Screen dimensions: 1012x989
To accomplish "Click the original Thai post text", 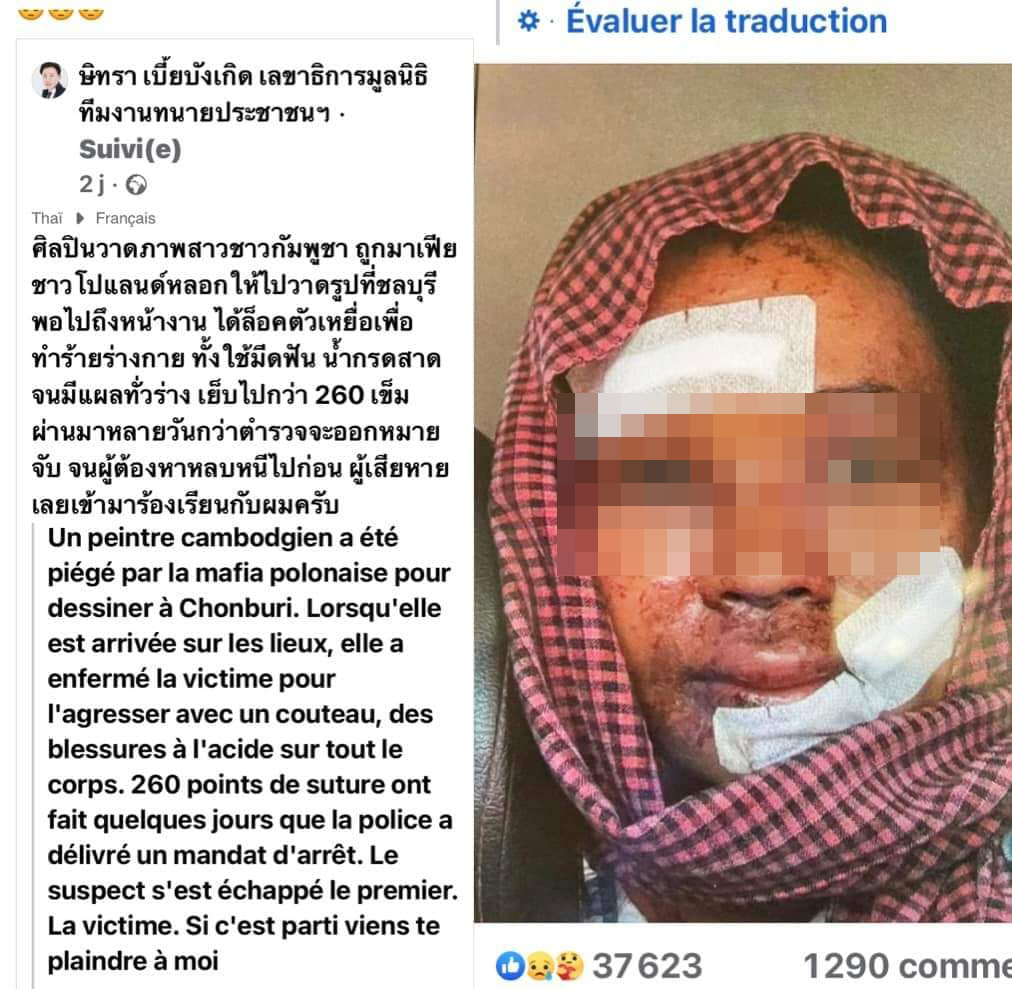I will [x=244, y=376].
